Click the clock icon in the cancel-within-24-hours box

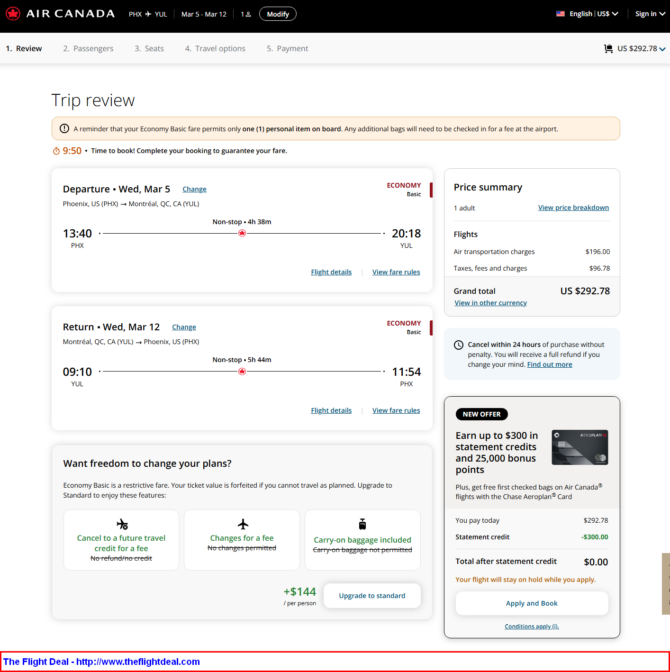(x=459, y=345)
